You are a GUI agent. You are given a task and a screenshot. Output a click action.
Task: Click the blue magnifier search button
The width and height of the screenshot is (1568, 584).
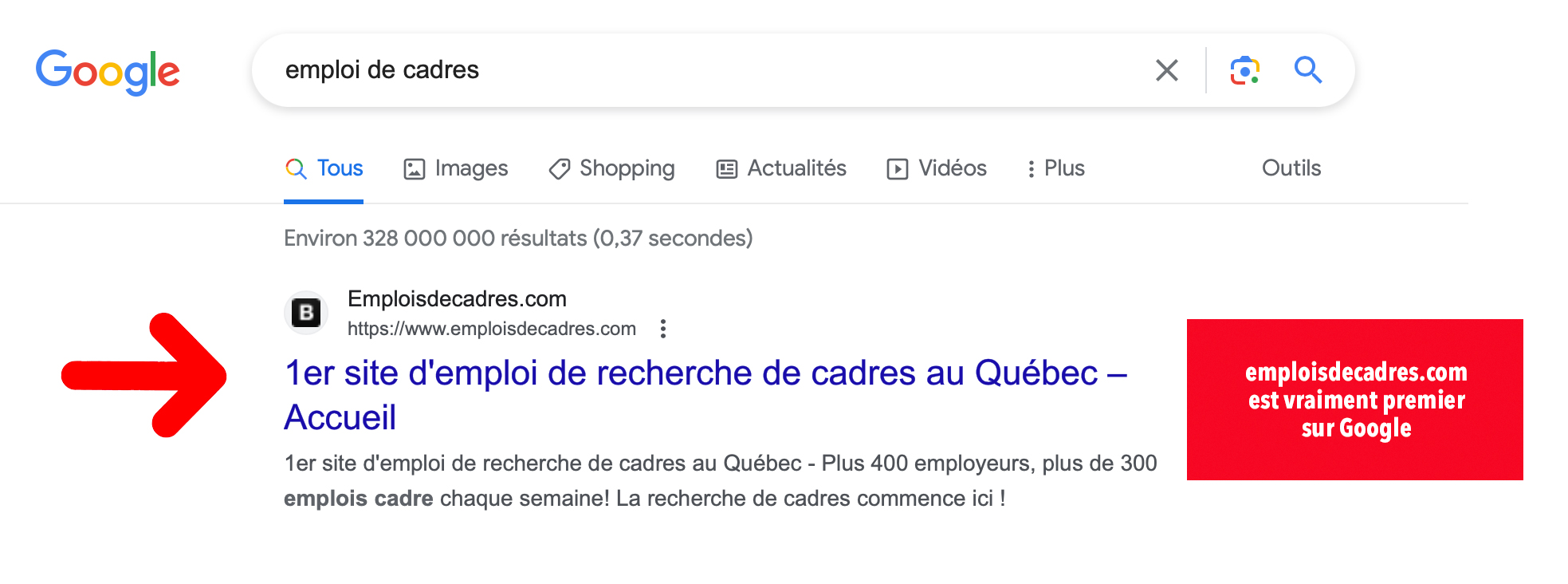click(x=1307, y=70)
